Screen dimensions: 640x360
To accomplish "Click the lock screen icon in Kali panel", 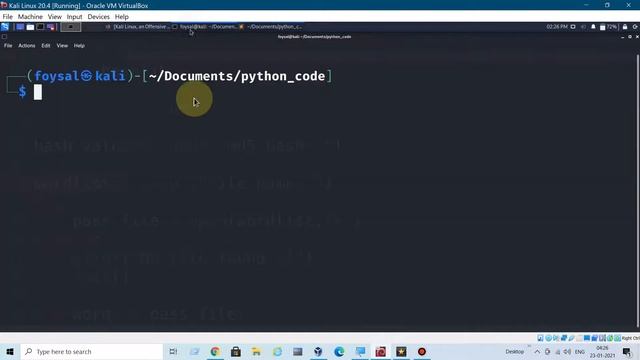I will tap(624, 27).
